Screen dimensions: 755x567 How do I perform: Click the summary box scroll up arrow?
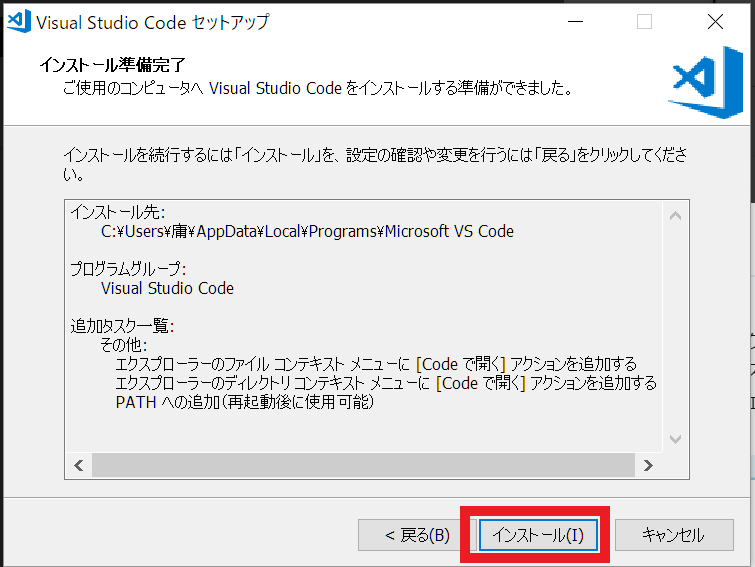(x=676, y=216)
